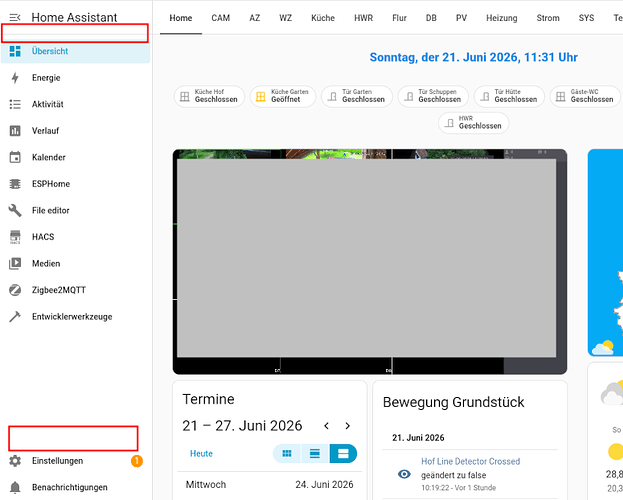This screenshot has height=500, width=623.
Task: Switch to the Heizung tab
Action: 502,18
